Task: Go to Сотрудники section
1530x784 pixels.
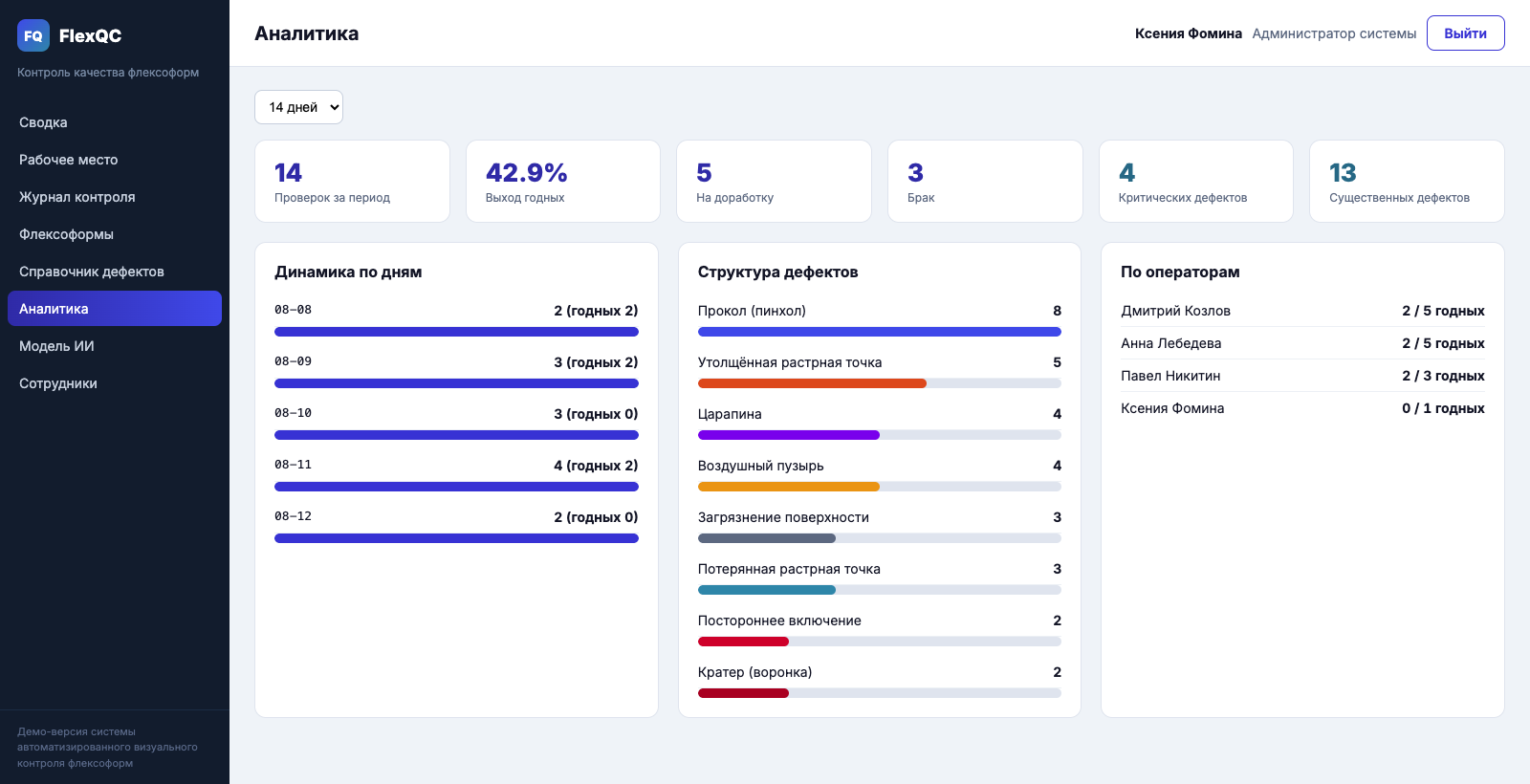Action: pos(115,383)
